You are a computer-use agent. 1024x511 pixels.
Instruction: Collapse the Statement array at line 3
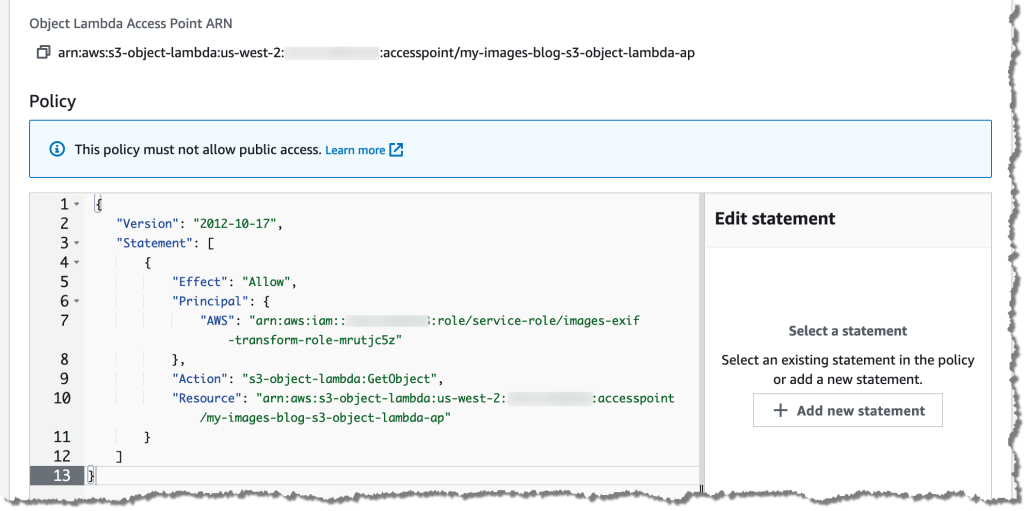click(77, 243)
